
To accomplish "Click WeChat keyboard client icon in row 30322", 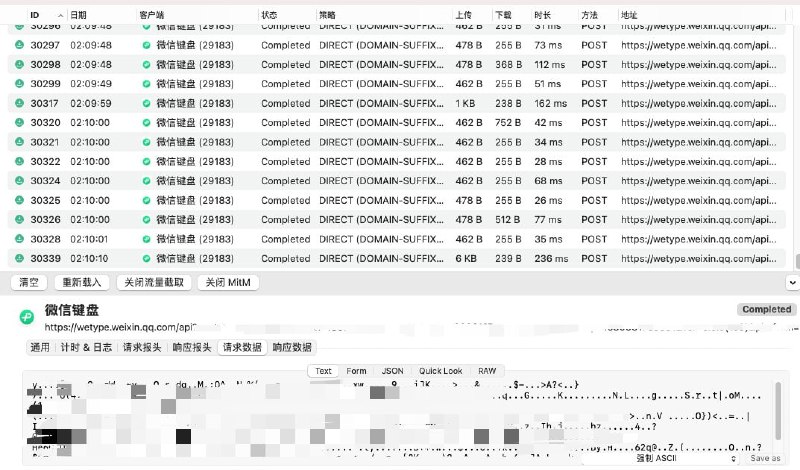I will [x=146, y=162].
